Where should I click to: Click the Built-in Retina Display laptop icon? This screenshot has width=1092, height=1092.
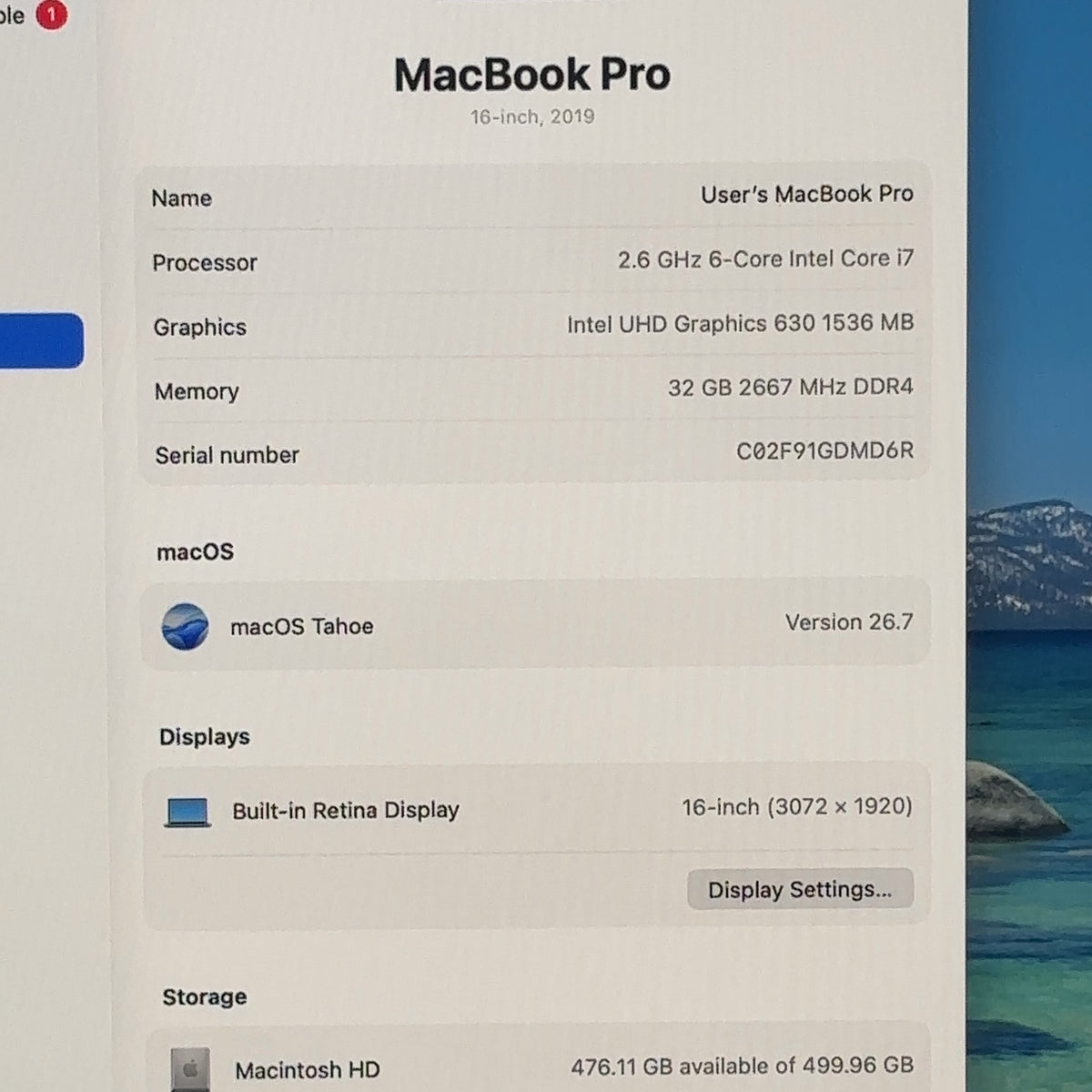pos(187,812)
